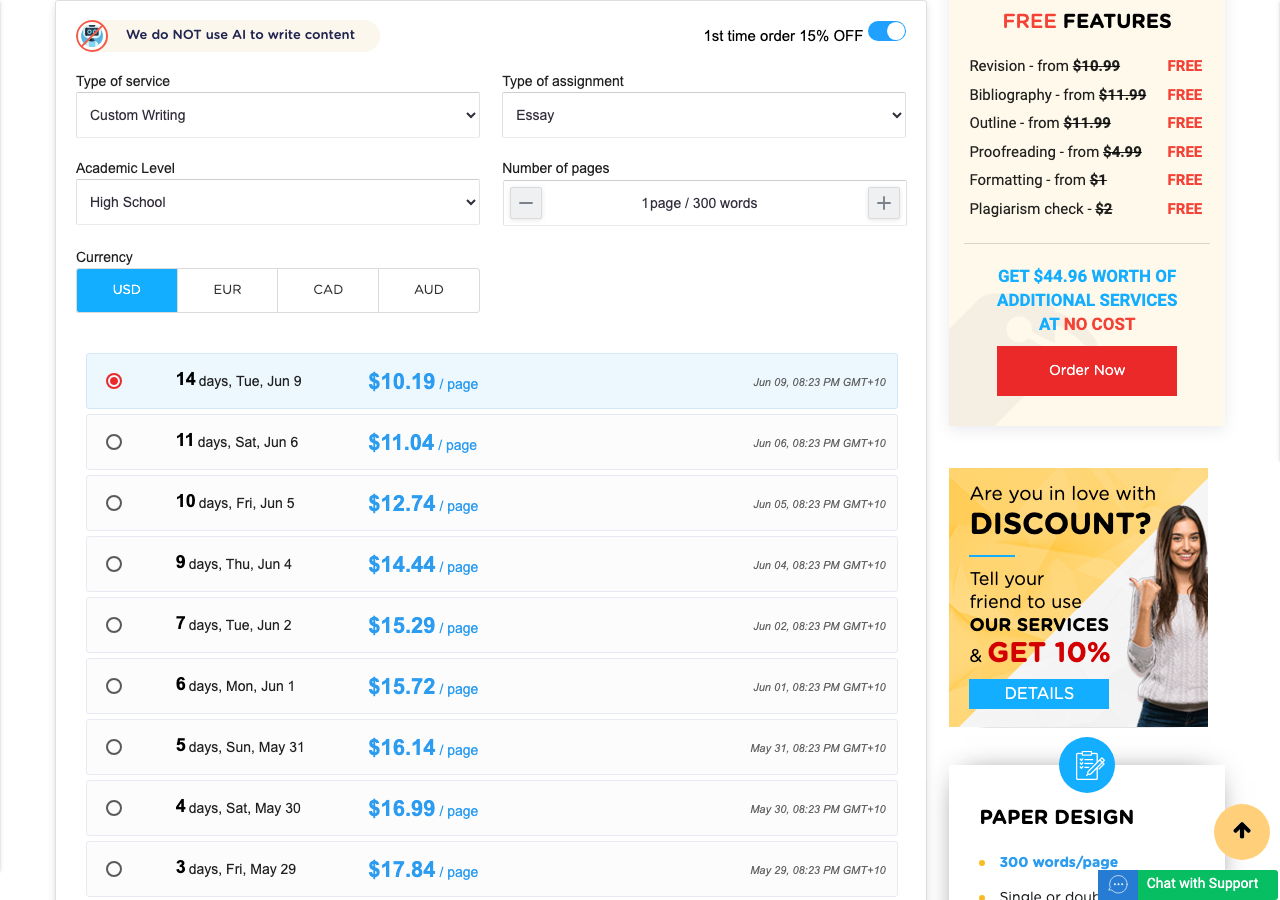Click the $15.72 / page price
Screen dimensions: 1280x900
(423, 686)
